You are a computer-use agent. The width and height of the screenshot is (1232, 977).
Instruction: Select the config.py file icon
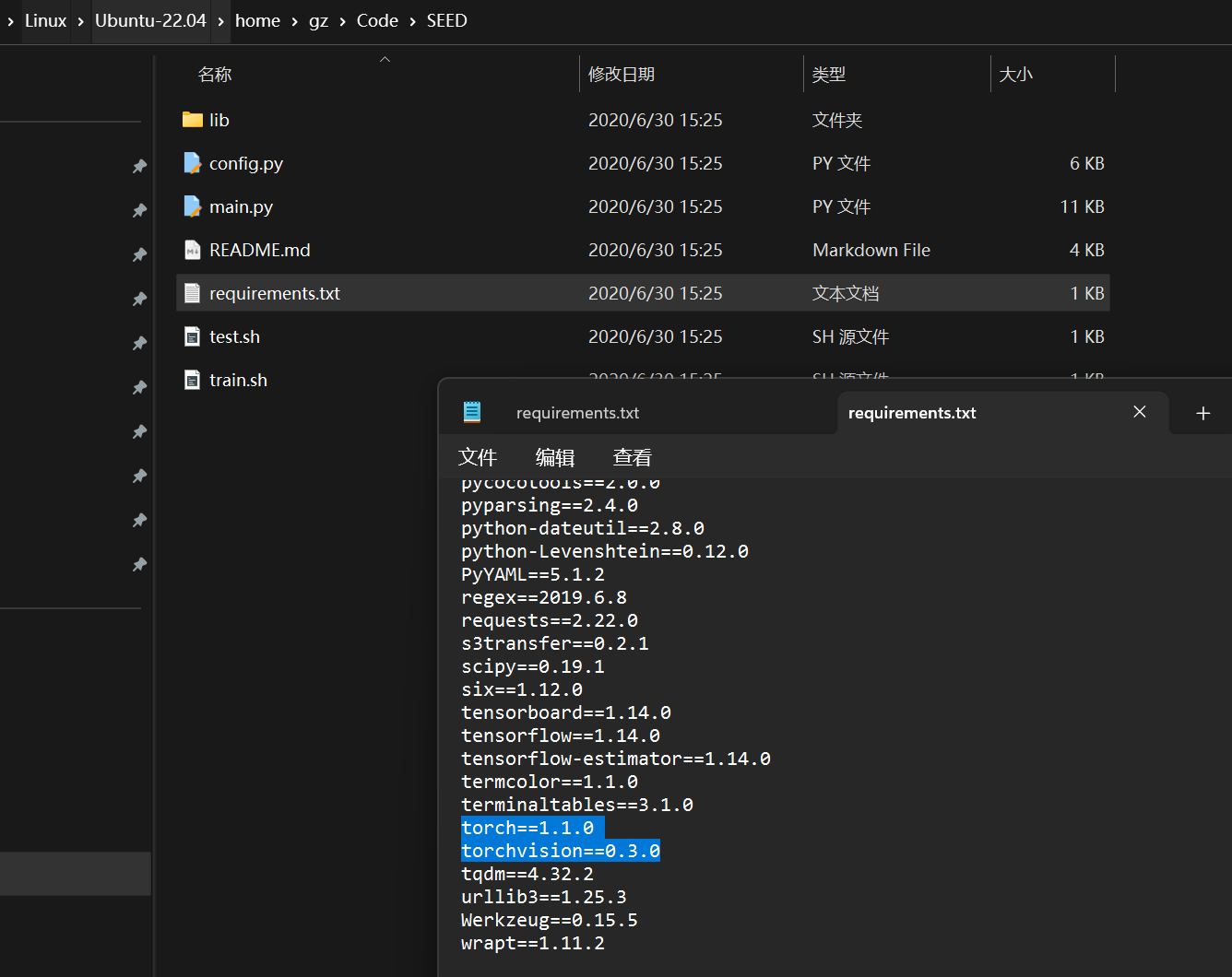192,163
